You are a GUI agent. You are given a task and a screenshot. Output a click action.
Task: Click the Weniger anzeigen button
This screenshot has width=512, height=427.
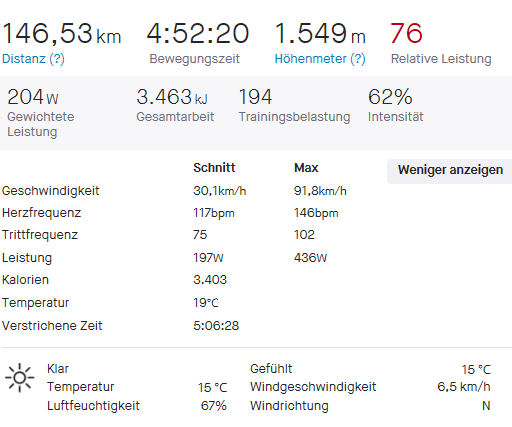(x=450, y=171)
